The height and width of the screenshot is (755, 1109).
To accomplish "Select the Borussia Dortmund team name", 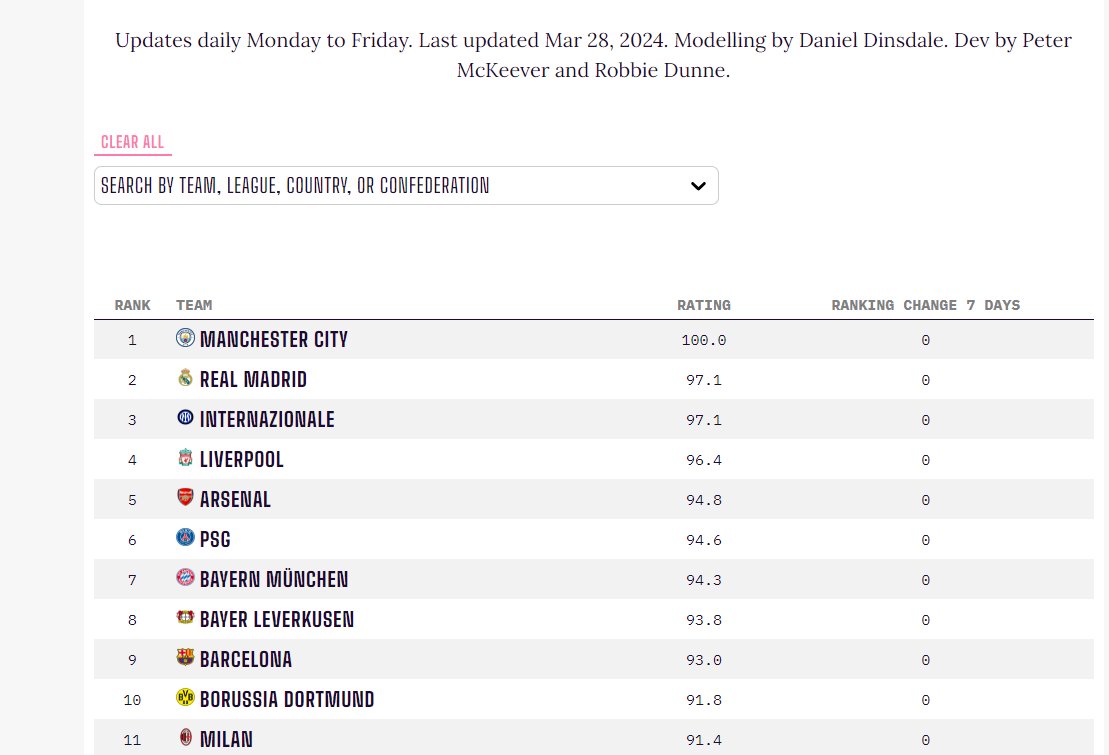I will tap(286, 700).
